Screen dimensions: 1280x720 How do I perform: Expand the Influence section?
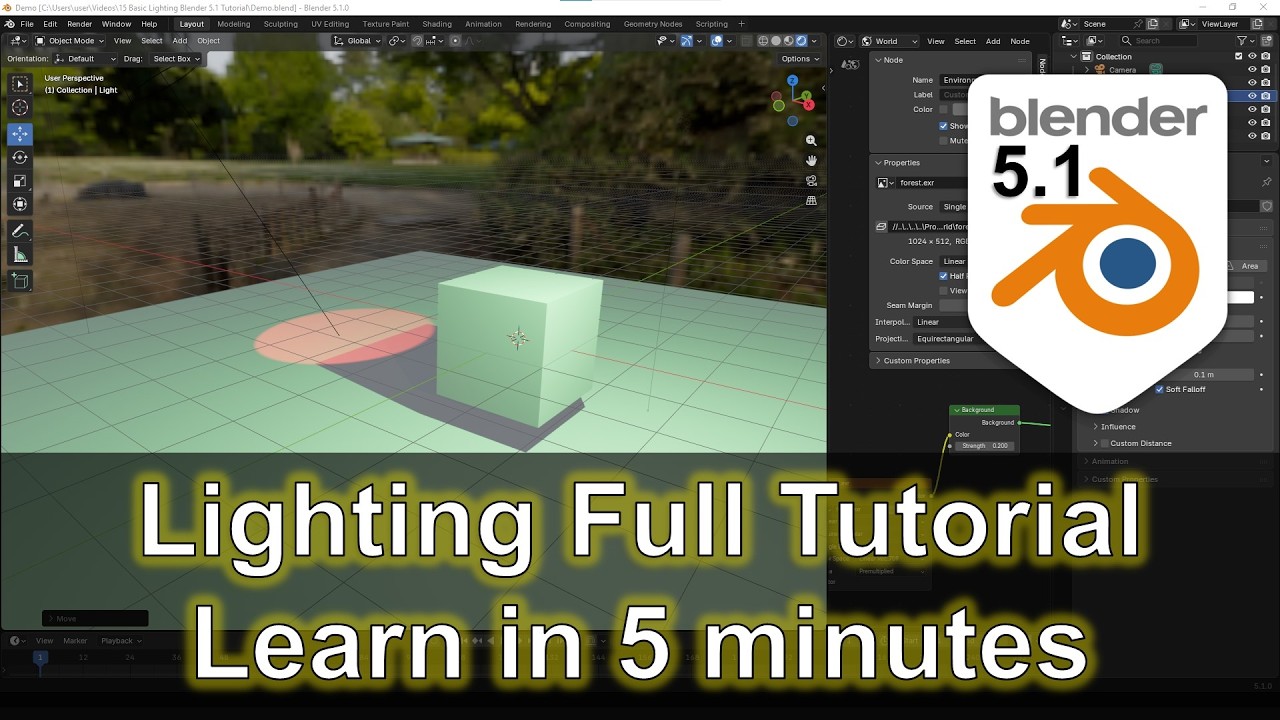coord(1117,427)
